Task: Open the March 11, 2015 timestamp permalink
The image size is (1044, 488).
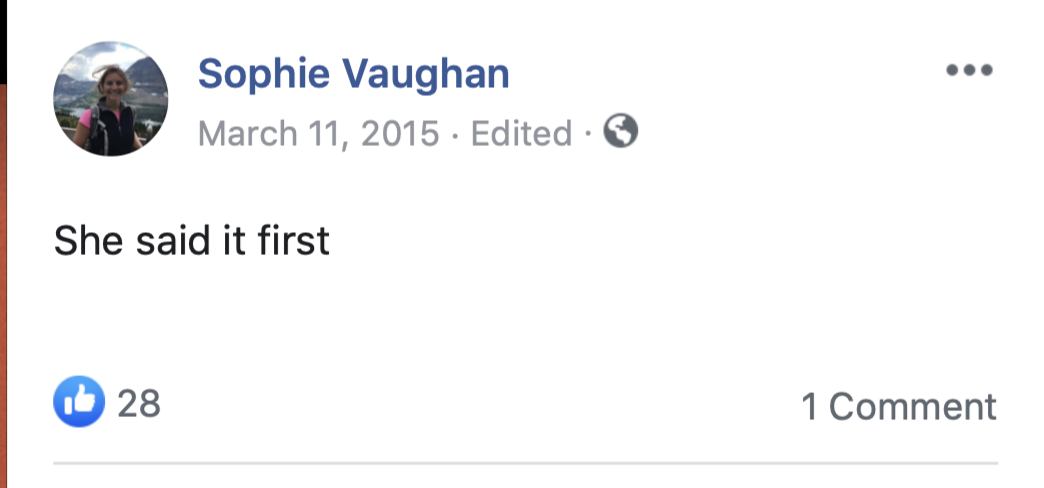Action: (318, 133)
